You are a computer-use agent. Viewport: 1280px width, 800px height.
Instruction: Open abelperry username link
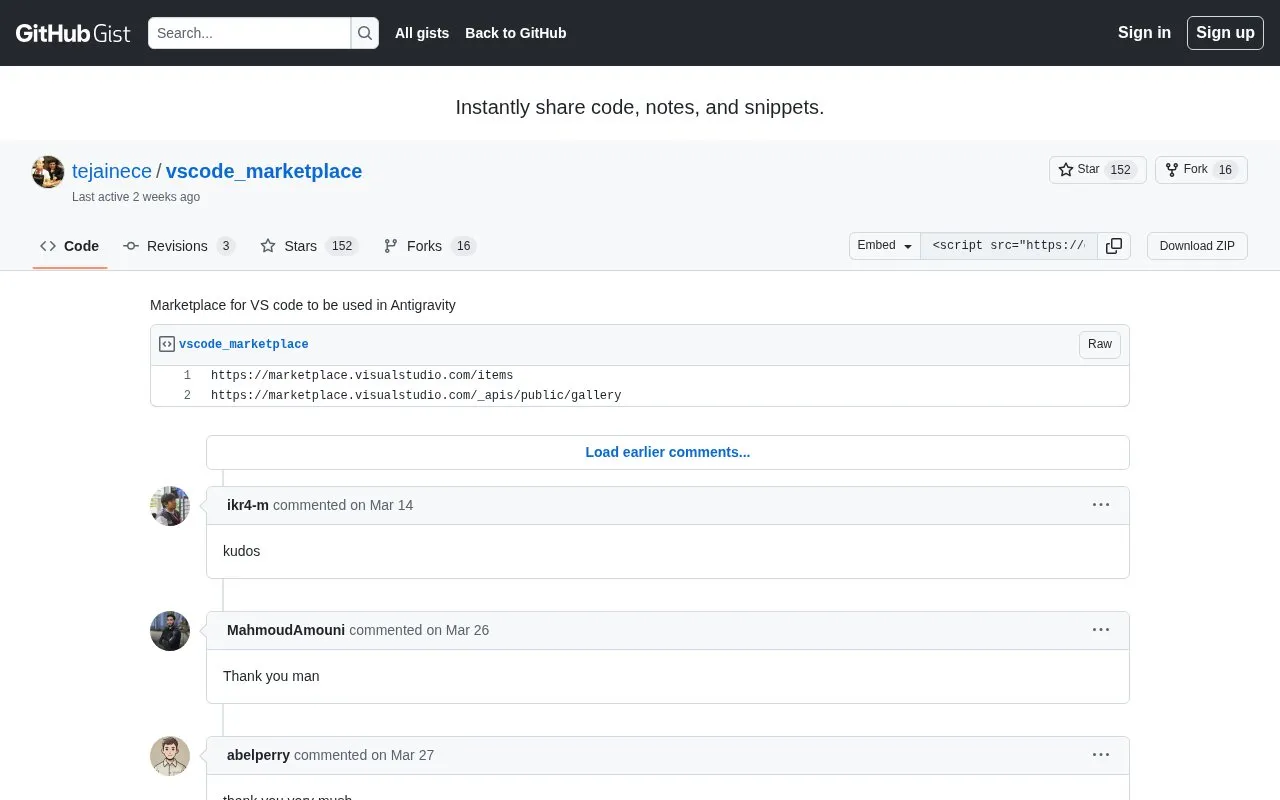coord(258,755)
